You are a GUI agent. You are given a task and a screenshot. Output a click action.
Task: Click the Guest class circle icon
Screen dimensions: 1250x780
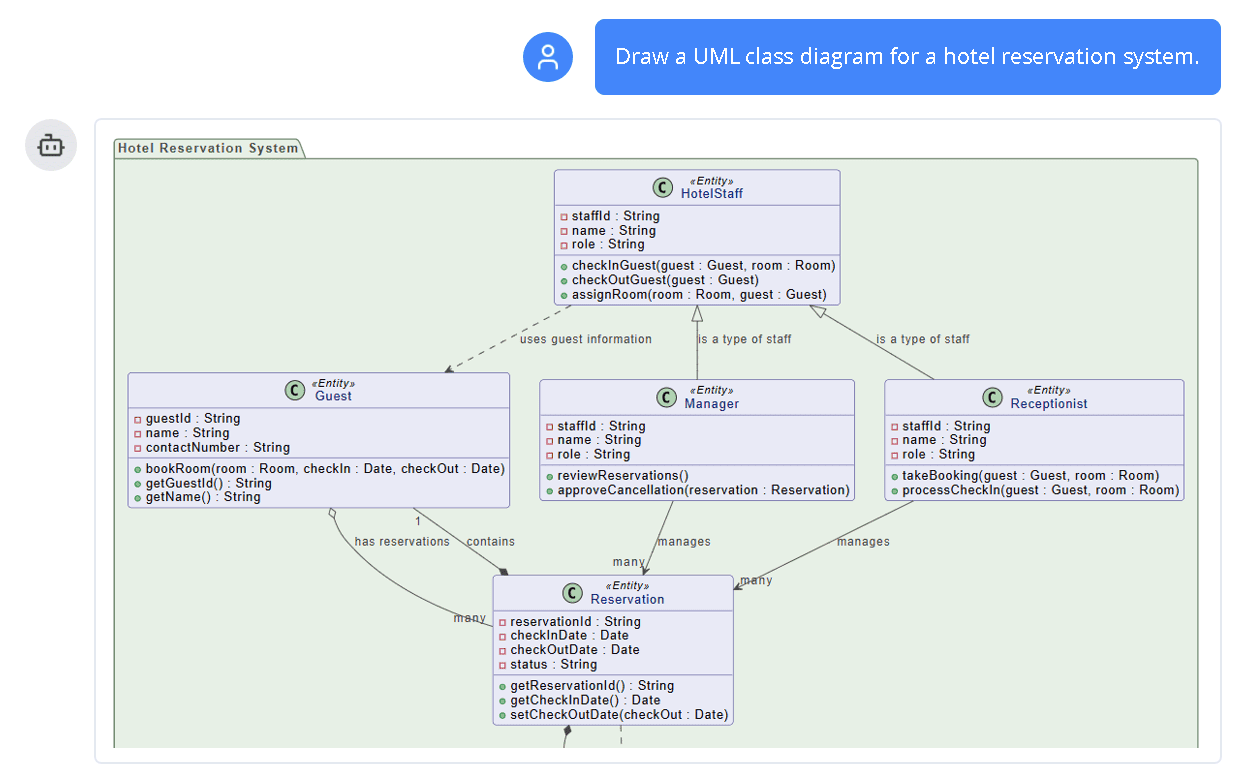pos(295,390)
